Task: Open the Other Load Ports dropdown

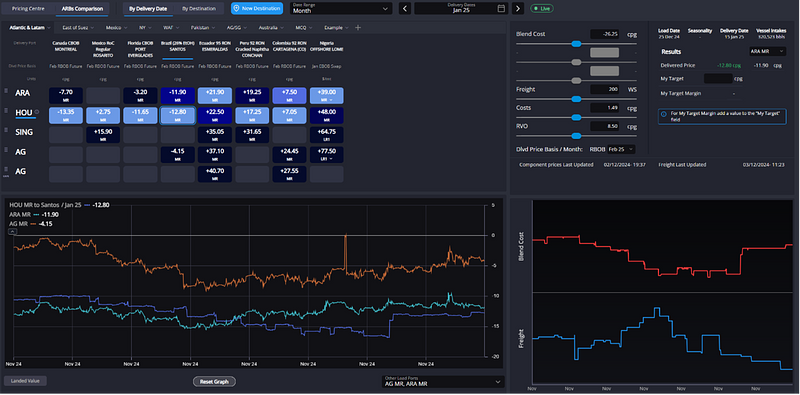Action: tap(443, 382)
